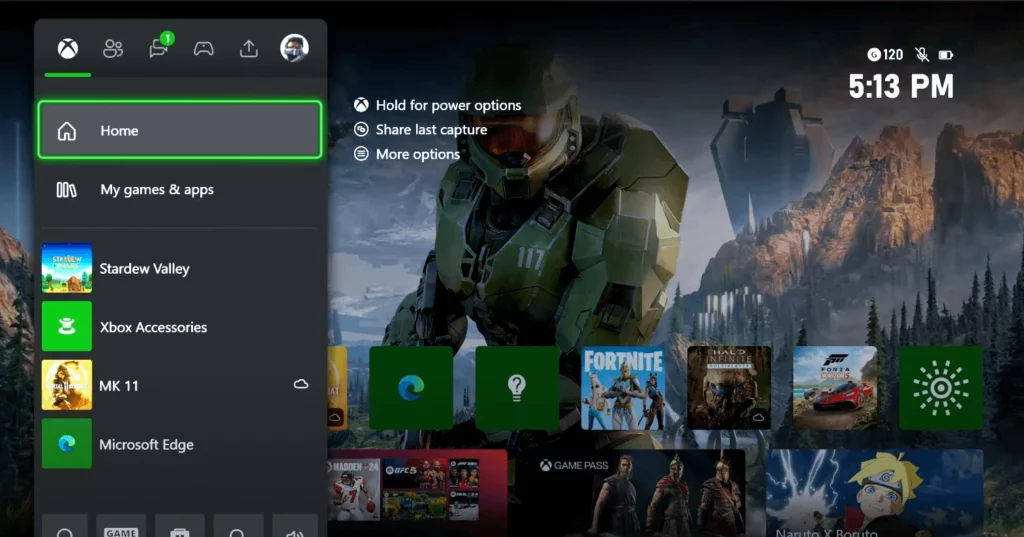
Task: Click More options hint
Action: click(417, 154)
